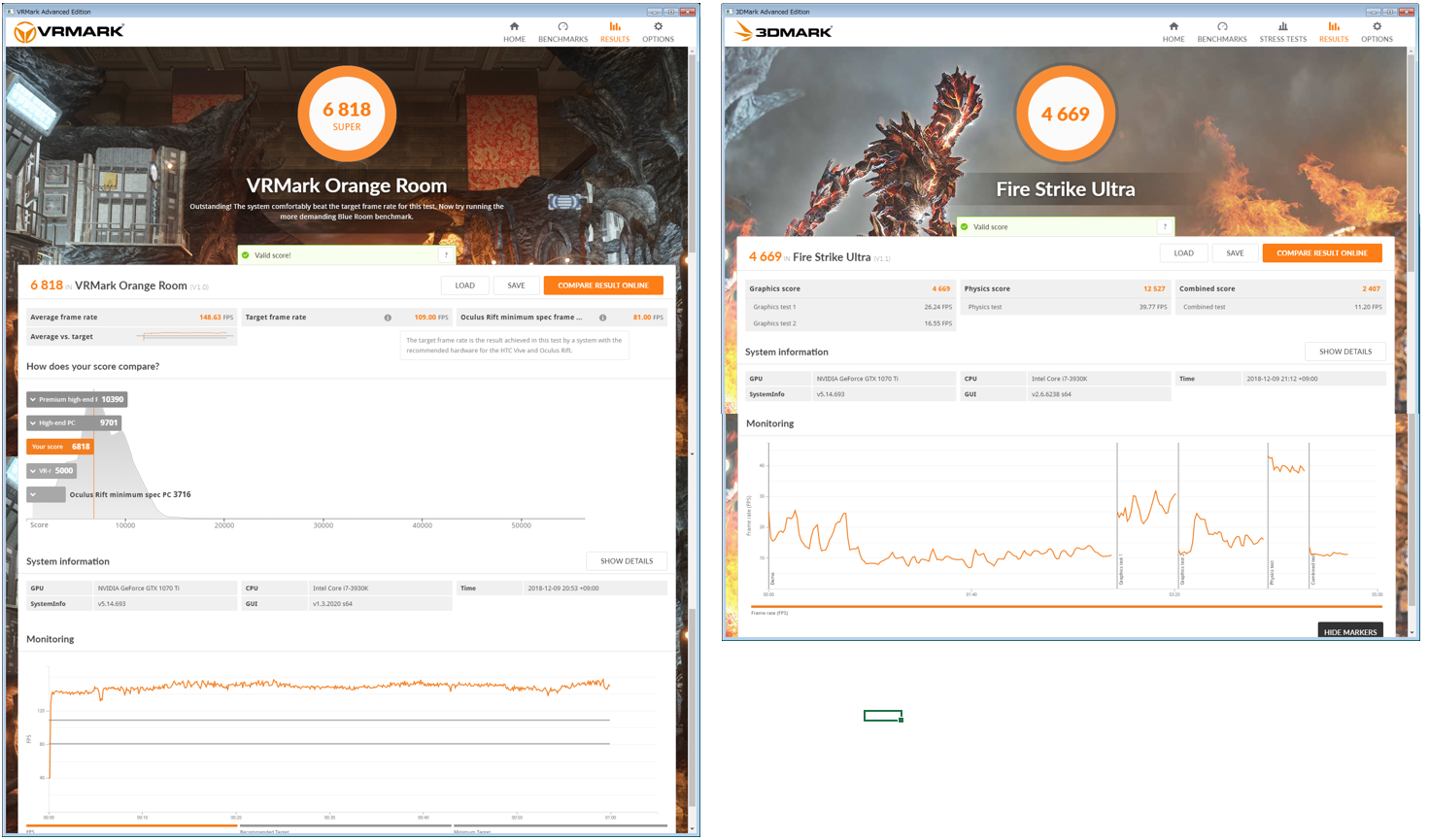
Task: Click the 3DMark logo in the header
Action: pos(783,32)
